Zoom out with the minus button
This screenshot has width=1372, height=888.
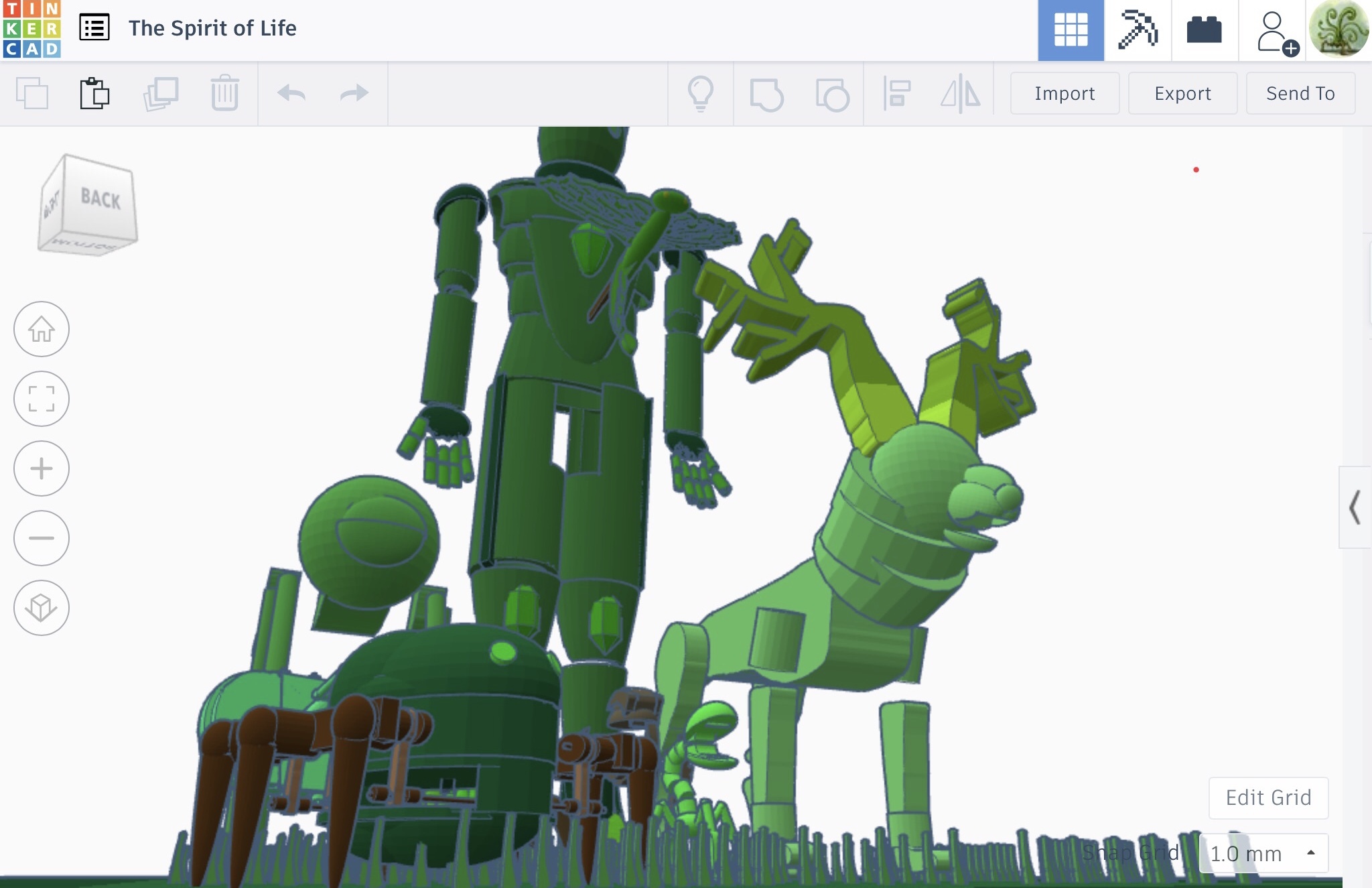tap(42, 538)
